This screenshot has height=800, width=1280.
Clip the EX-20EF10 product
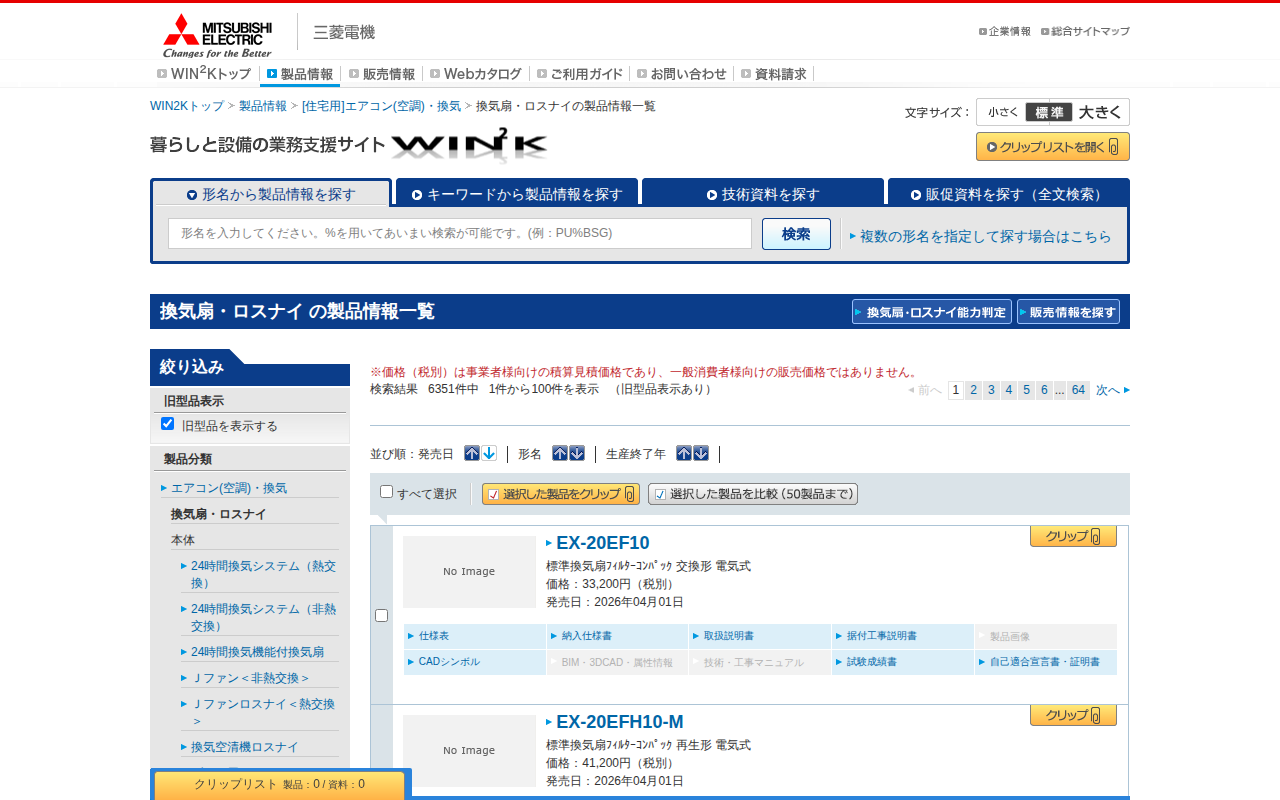pos(1073,536)
